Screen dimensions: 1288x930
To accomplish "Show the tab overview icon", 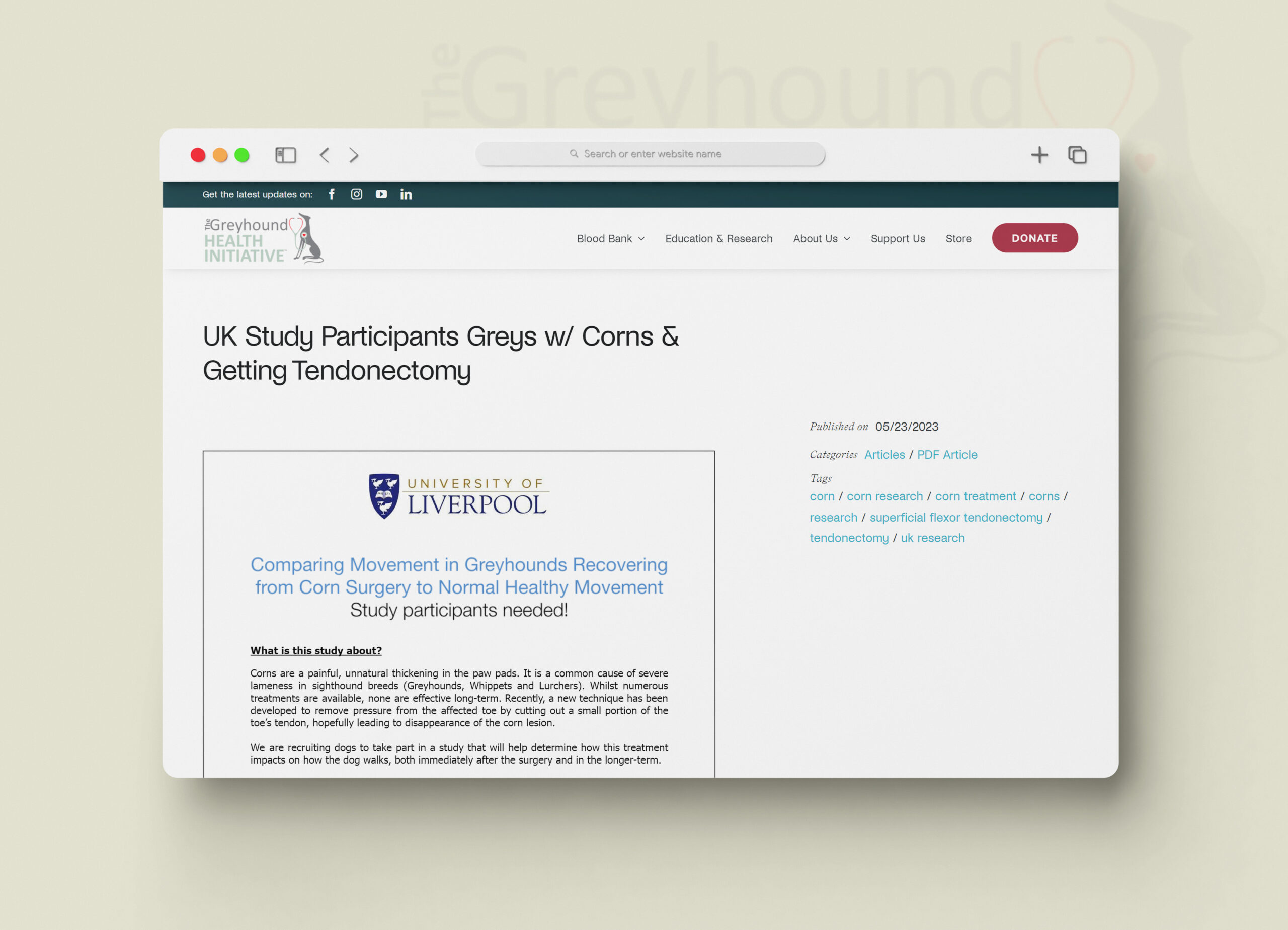I will tap(1077, 155).
